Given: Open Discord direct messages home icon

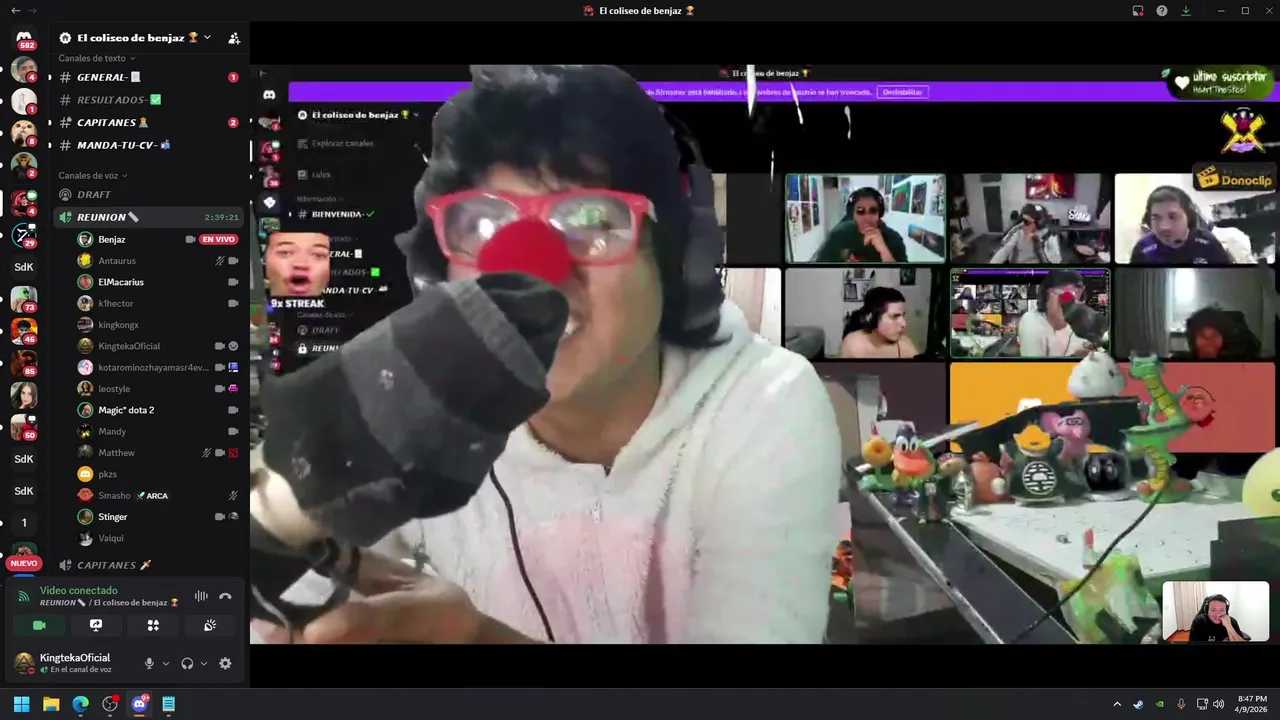Looking at the screenshot, I should tap(24, 37).
